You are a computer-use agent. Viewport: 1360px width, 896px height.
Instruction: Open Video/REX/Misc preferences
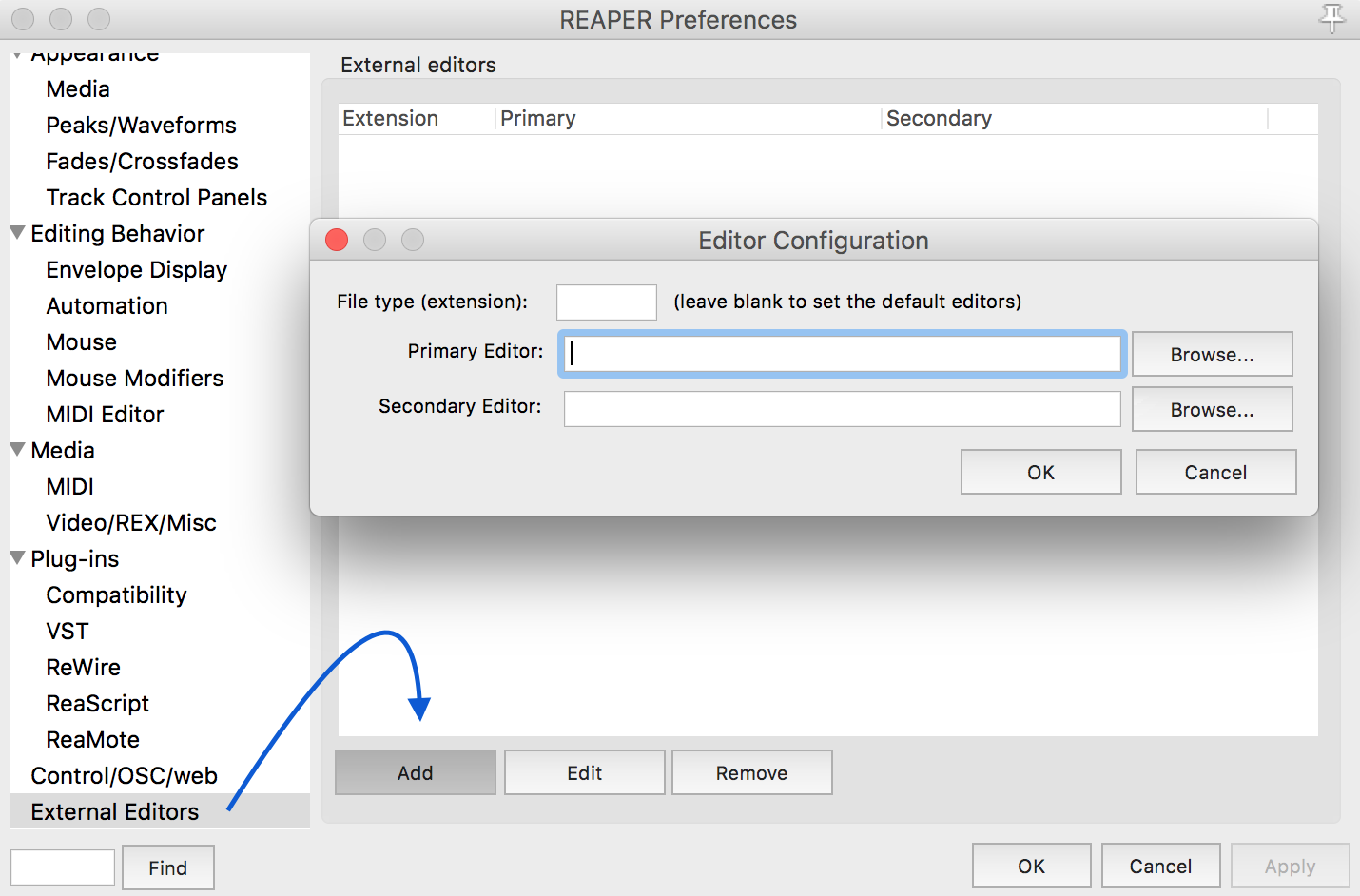click(x=131, y=523)
